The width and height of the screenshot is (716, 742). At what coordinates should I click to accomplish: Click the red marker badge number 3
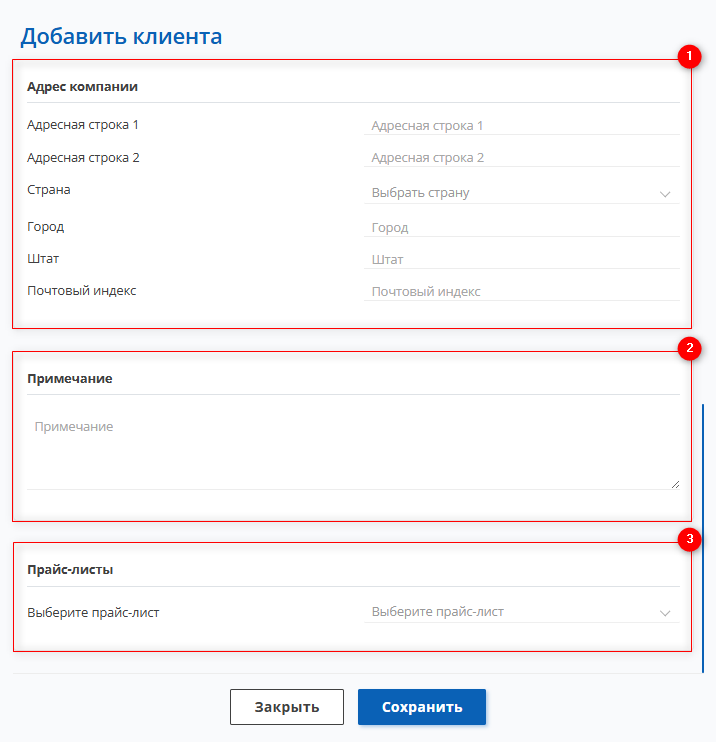click(689, 539)
